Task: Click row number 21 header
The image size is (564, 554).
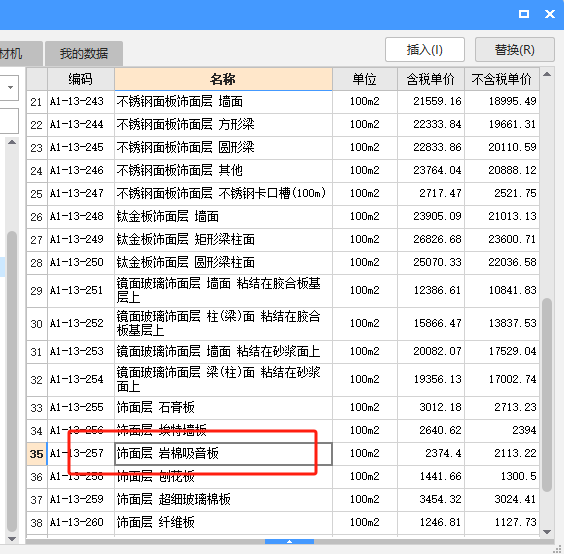Action: 37,102
